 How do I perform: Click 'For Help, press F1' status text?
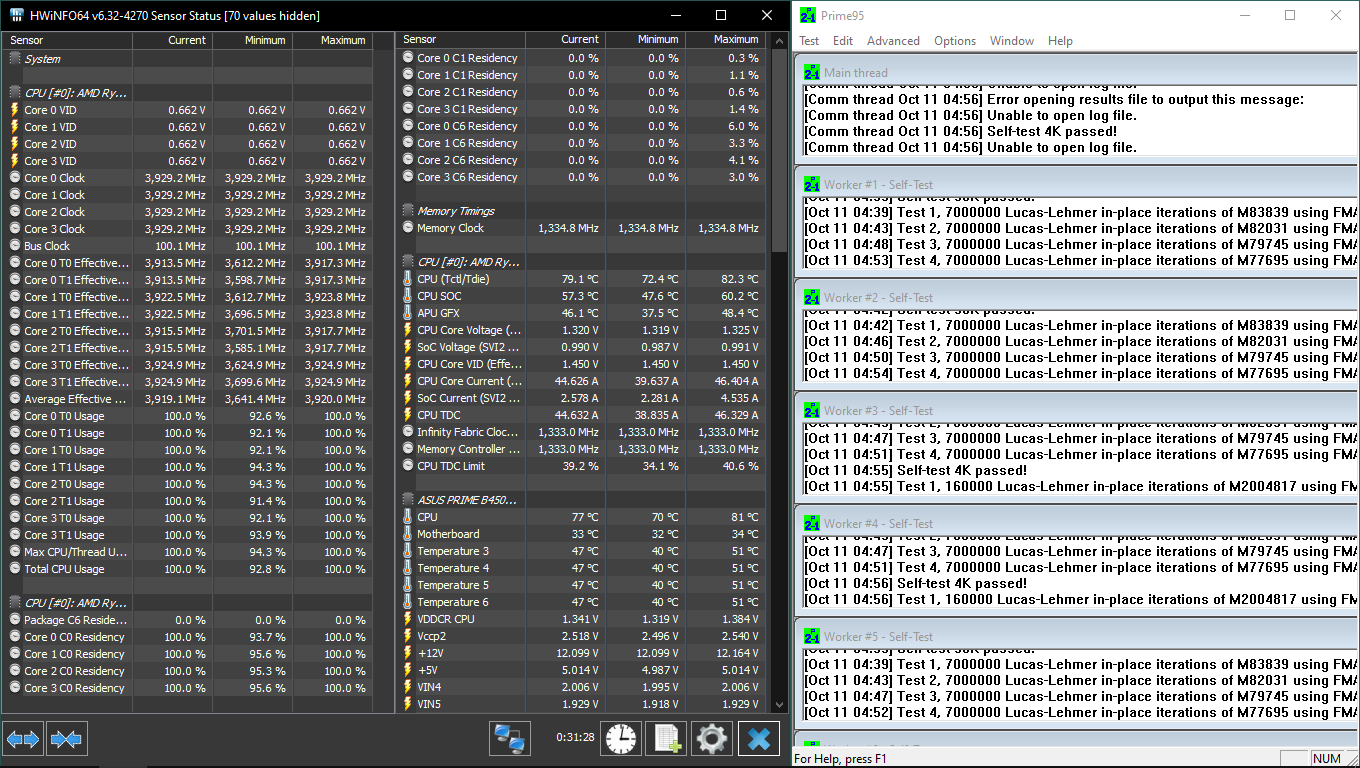840,759
